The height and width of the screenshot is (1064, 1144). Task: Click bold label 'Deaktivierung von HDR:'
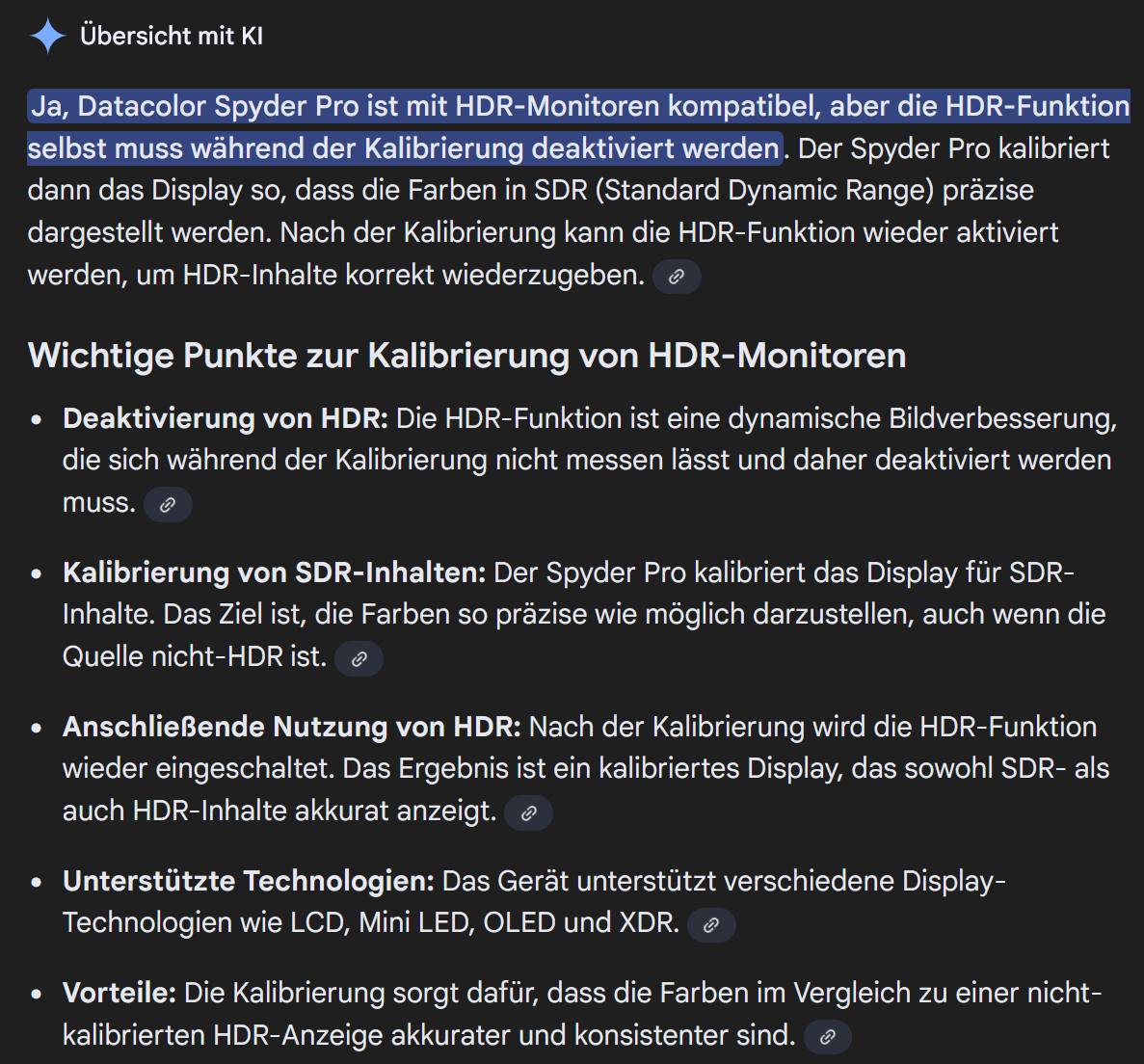coord(226,419)
